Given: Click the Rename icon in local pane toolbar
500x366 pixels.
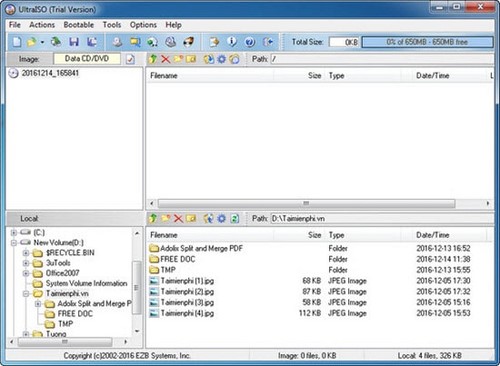Looking at the screenshot, I should pos(191,218).
